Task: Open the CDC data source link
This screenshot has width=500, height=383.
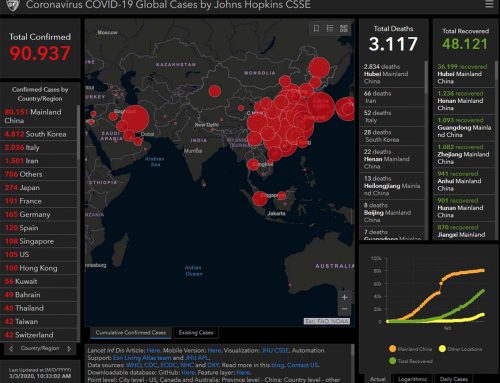Action: coord(150,365)
